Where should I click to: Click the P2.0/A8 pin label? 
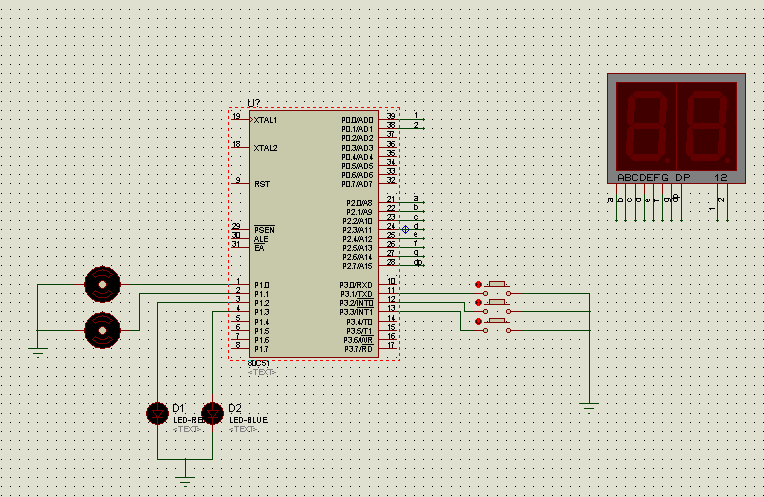coord(360,203)
